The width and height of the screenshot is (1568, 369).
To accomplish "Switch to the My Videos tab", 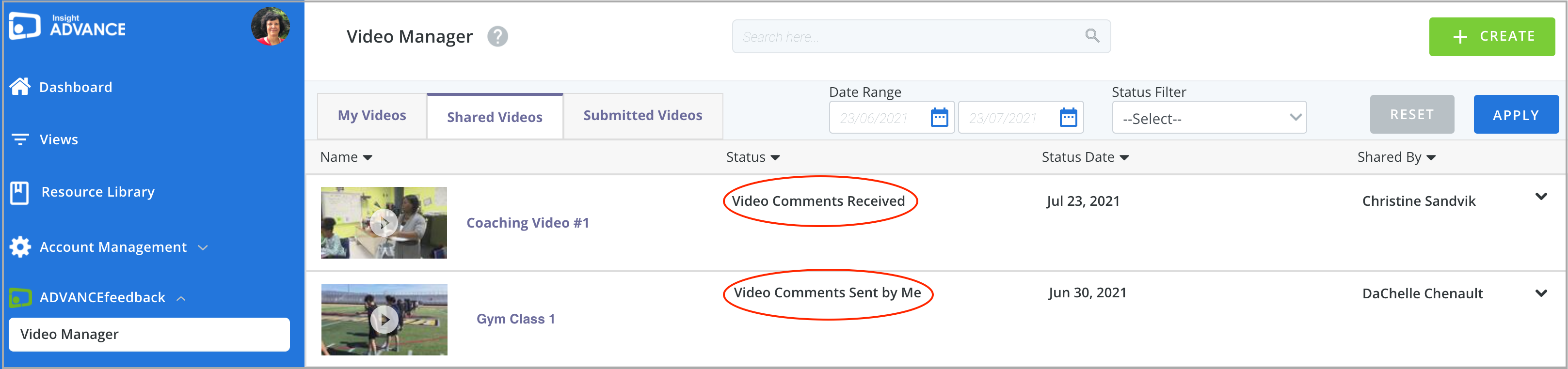I will 372,116.
